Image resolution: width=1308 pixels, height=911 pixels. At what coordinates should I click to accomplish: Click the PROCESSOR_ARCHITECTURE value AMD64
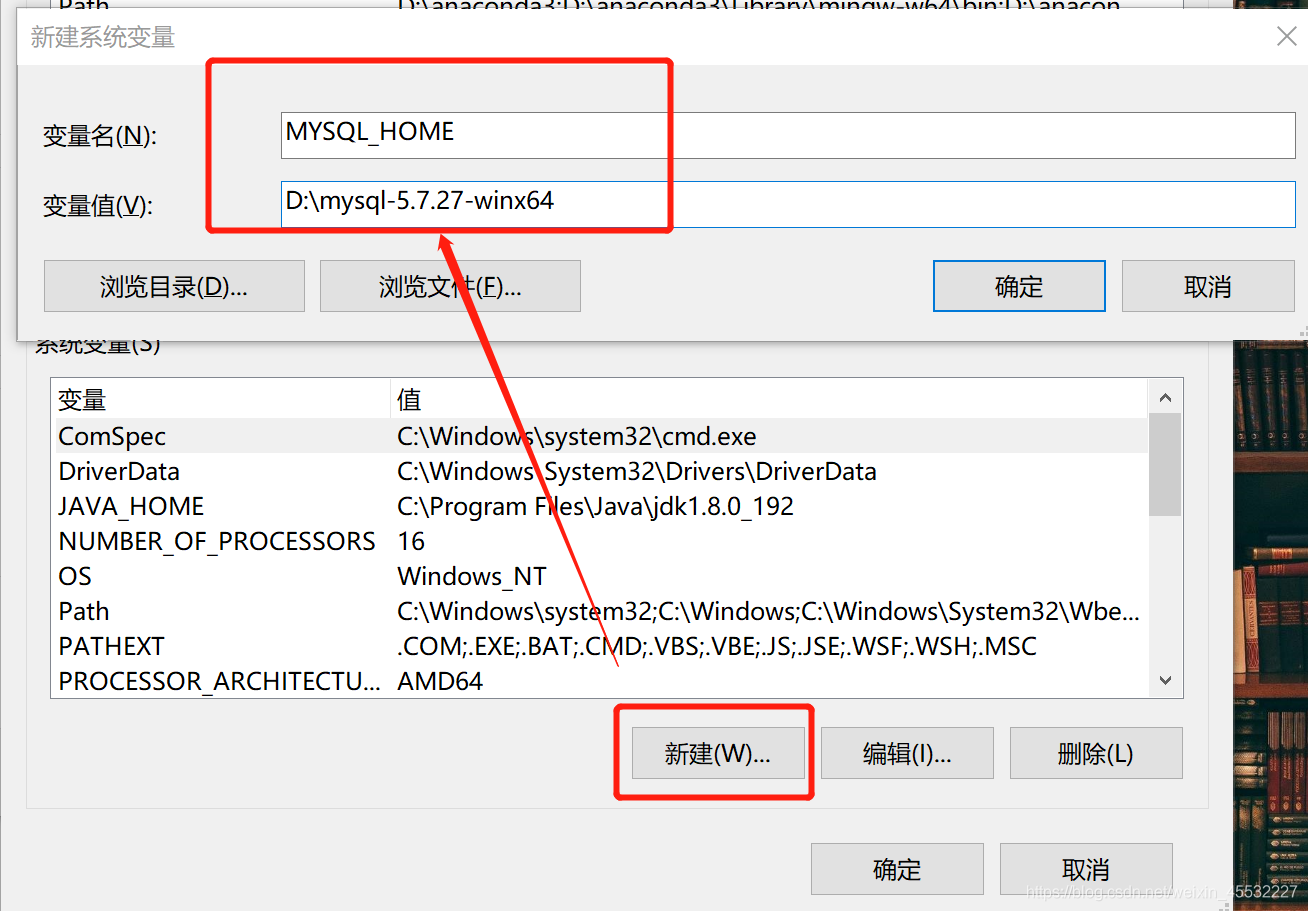440,681
